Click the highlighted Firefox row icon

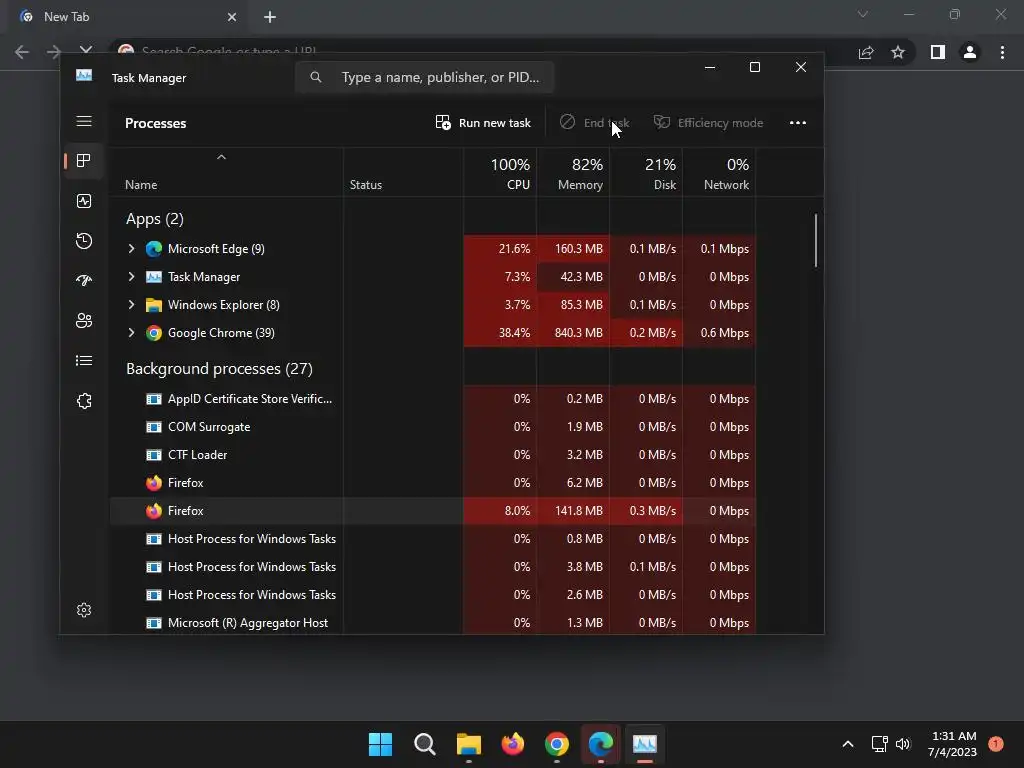tap(153, 511)
